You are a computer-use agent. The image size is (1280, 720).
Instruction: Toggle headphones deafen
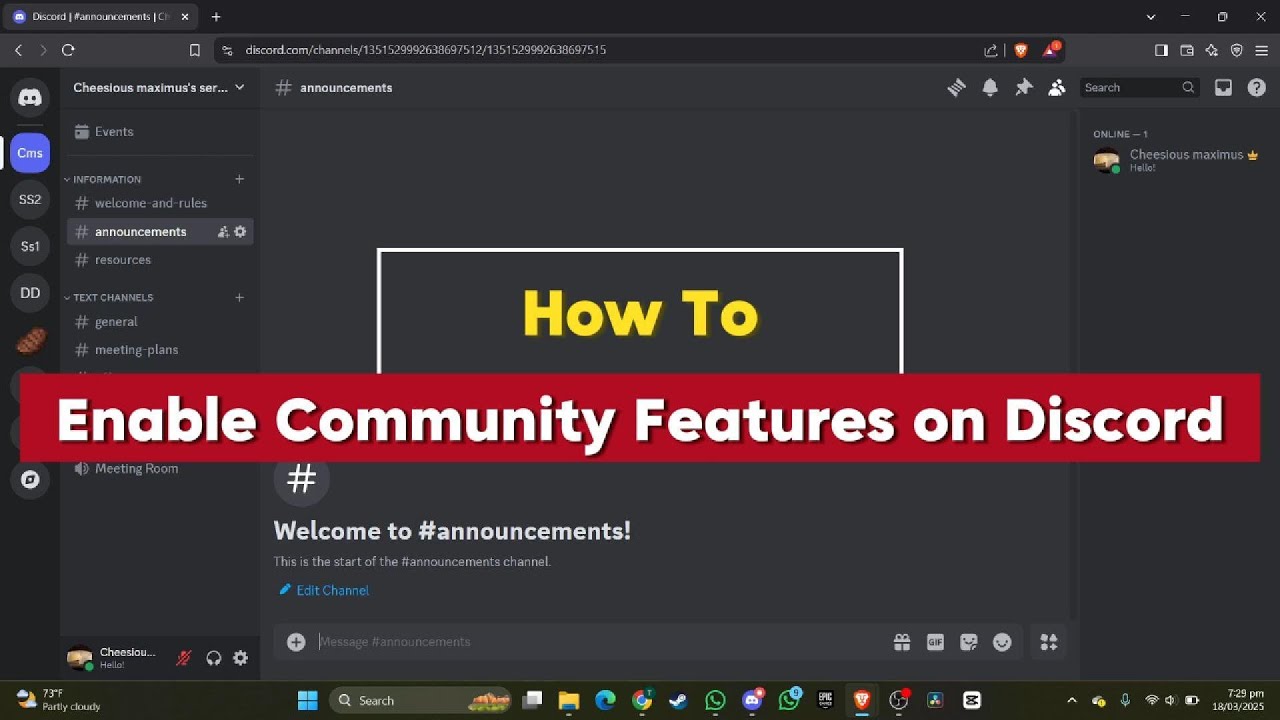pyautogui.click(x=213, y=658)
